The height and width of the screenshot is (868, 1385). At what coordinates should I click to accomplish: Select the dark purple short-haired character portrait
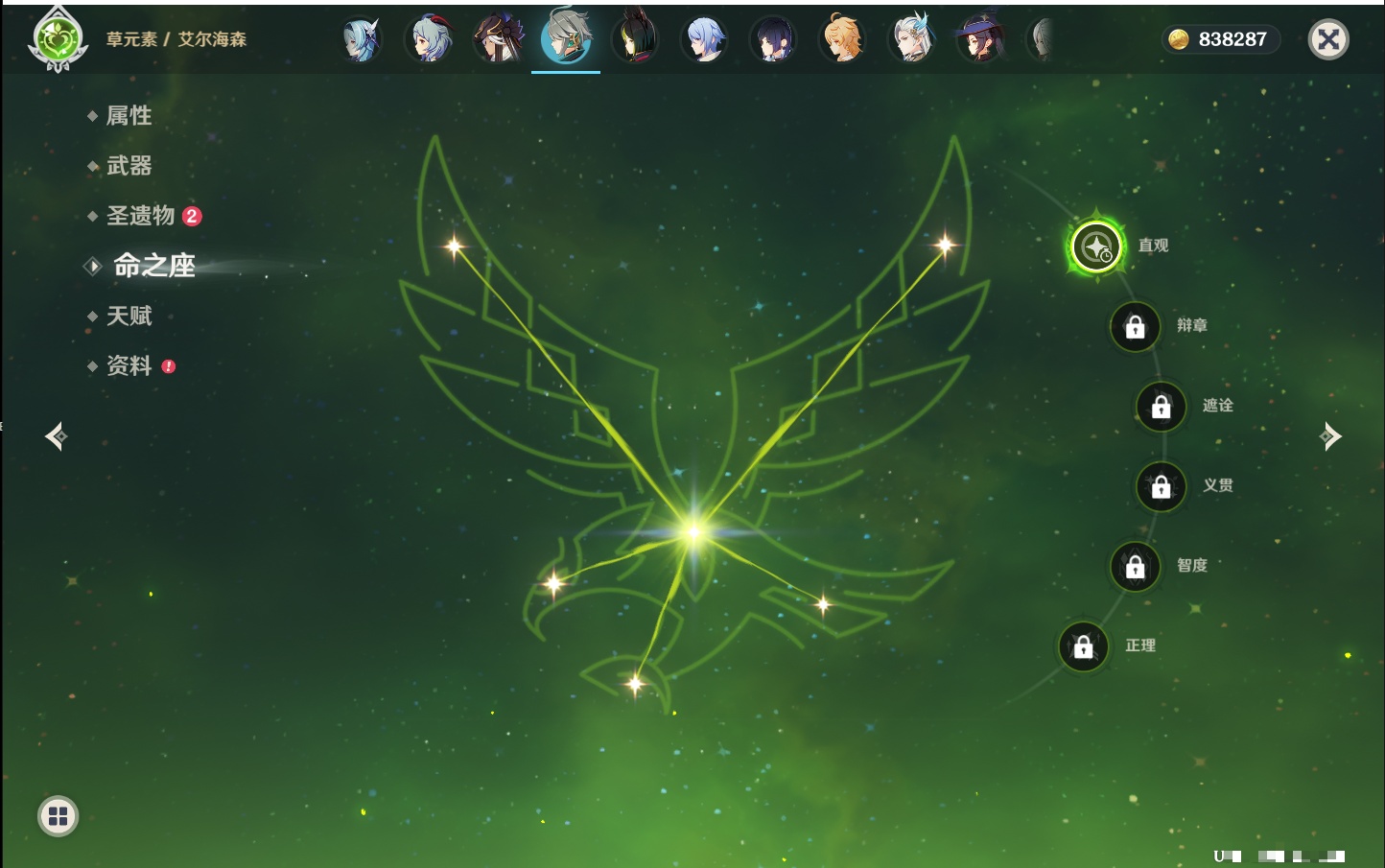[x=773, y=39]
